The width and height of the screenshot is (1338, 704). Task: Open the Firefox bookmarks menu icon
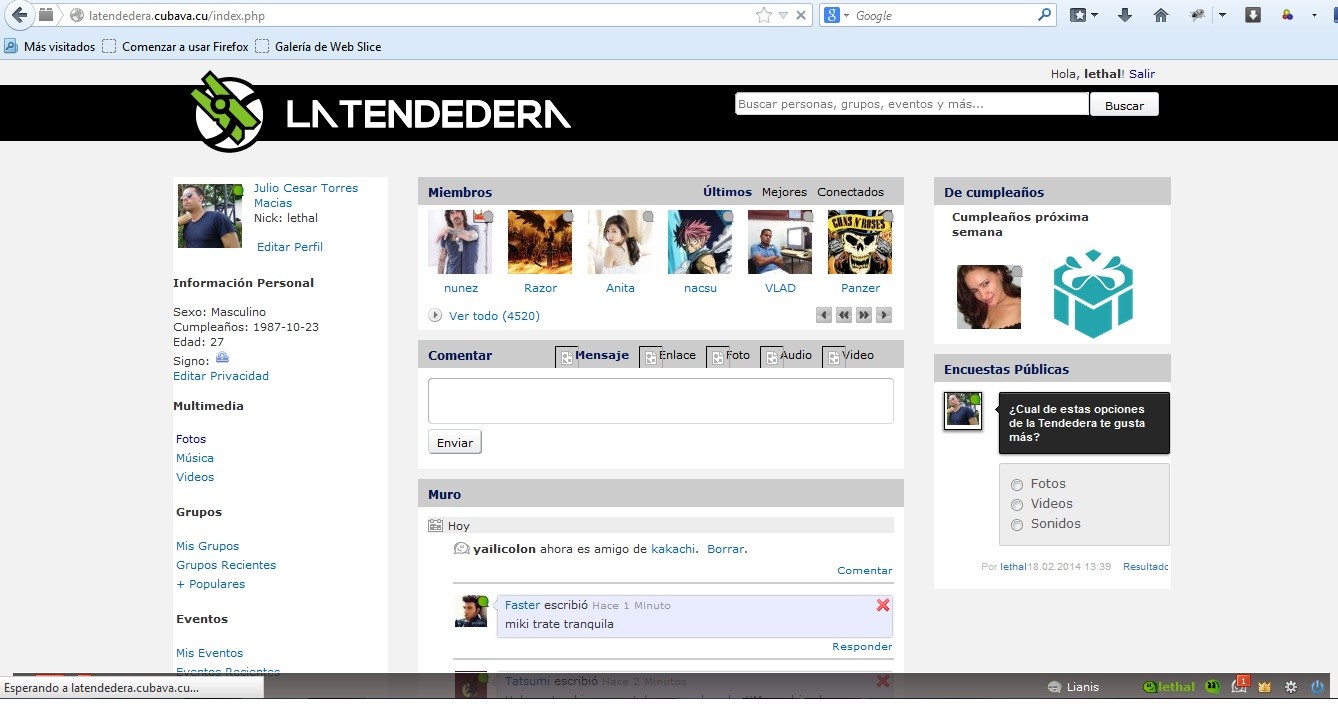pos(1084,15)
